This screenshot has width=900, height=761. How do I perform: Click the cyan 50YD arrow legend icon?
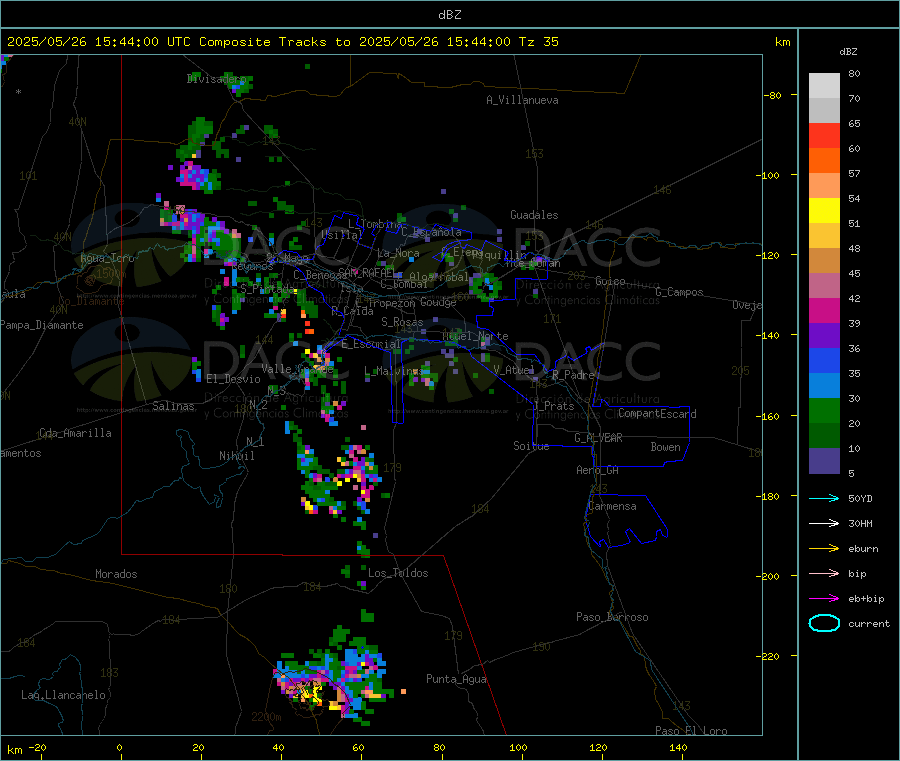click(824, 498)
